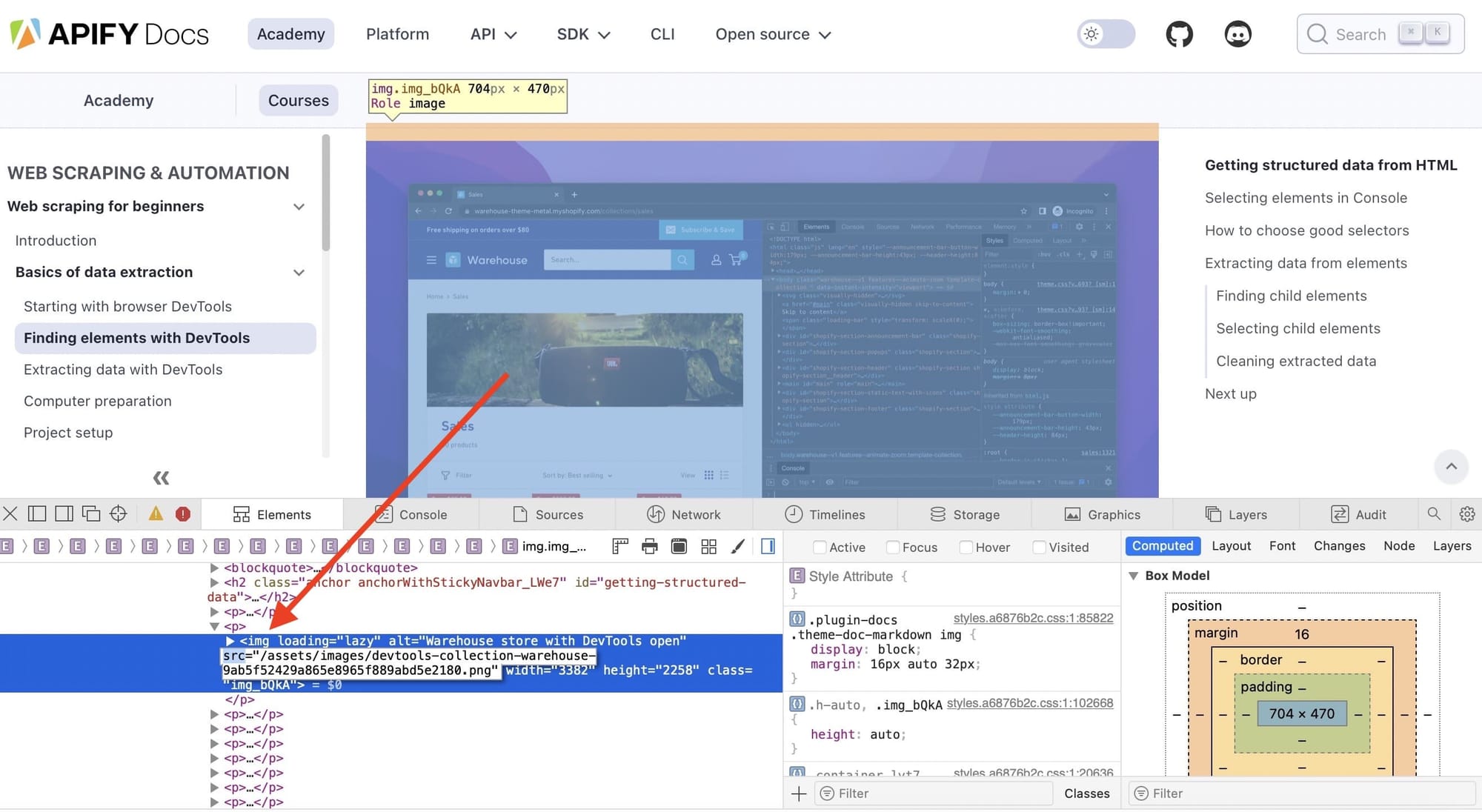1482x812 pixels.
Task: Click the Settings gear icon in DevTools
Action: [1466, 514]
